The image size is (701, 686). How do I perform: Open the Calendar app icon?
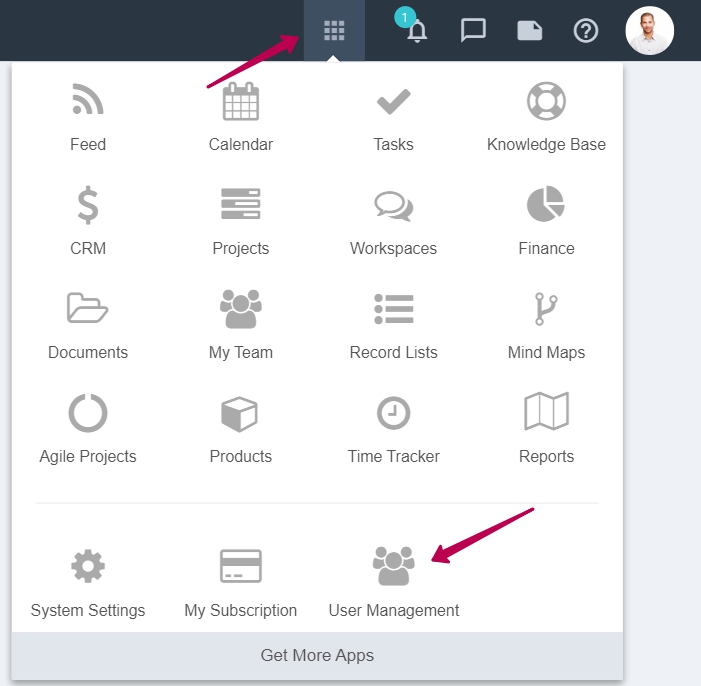241,101
